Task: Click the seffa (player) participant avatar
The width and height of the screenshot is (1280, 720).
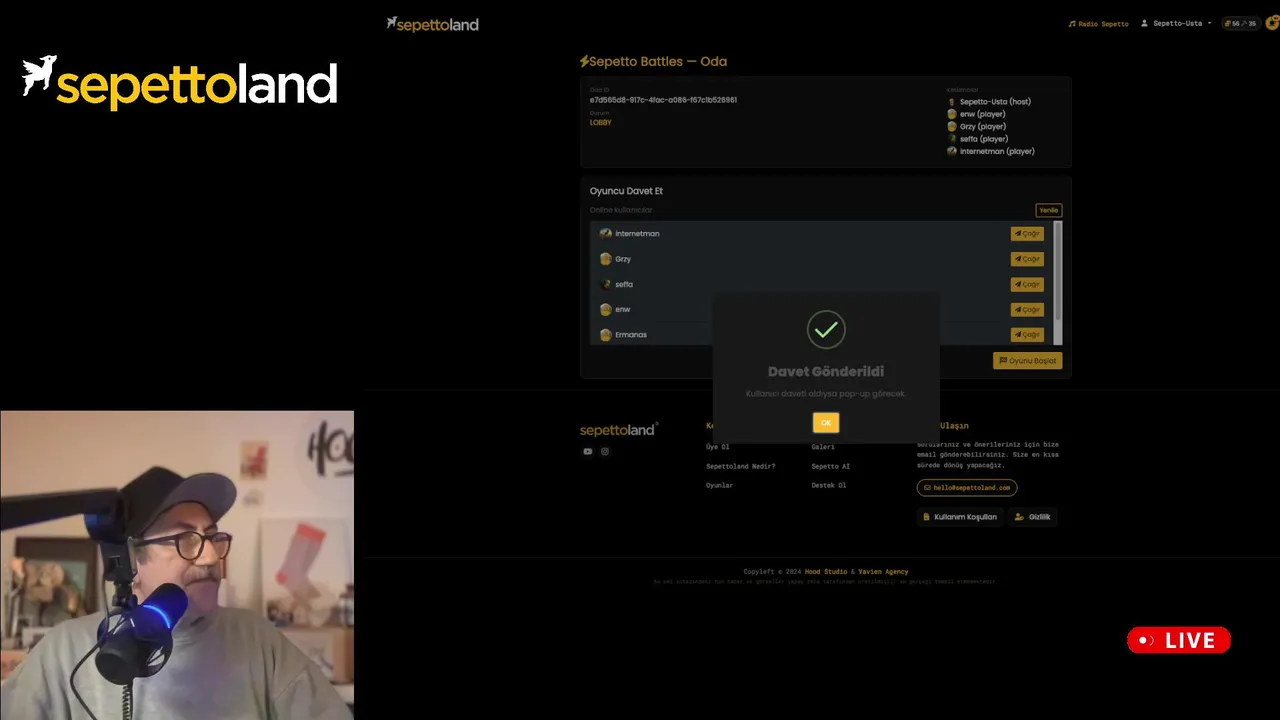Action: pyautogui.click(x=952, y=139)
